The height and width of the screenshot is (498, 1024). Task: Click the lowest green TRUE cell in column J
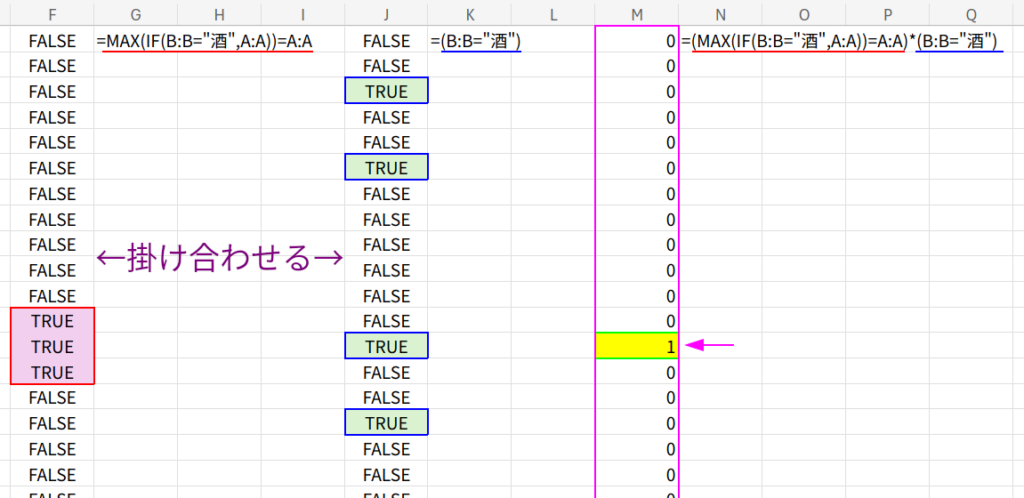(x=386, y=423)
